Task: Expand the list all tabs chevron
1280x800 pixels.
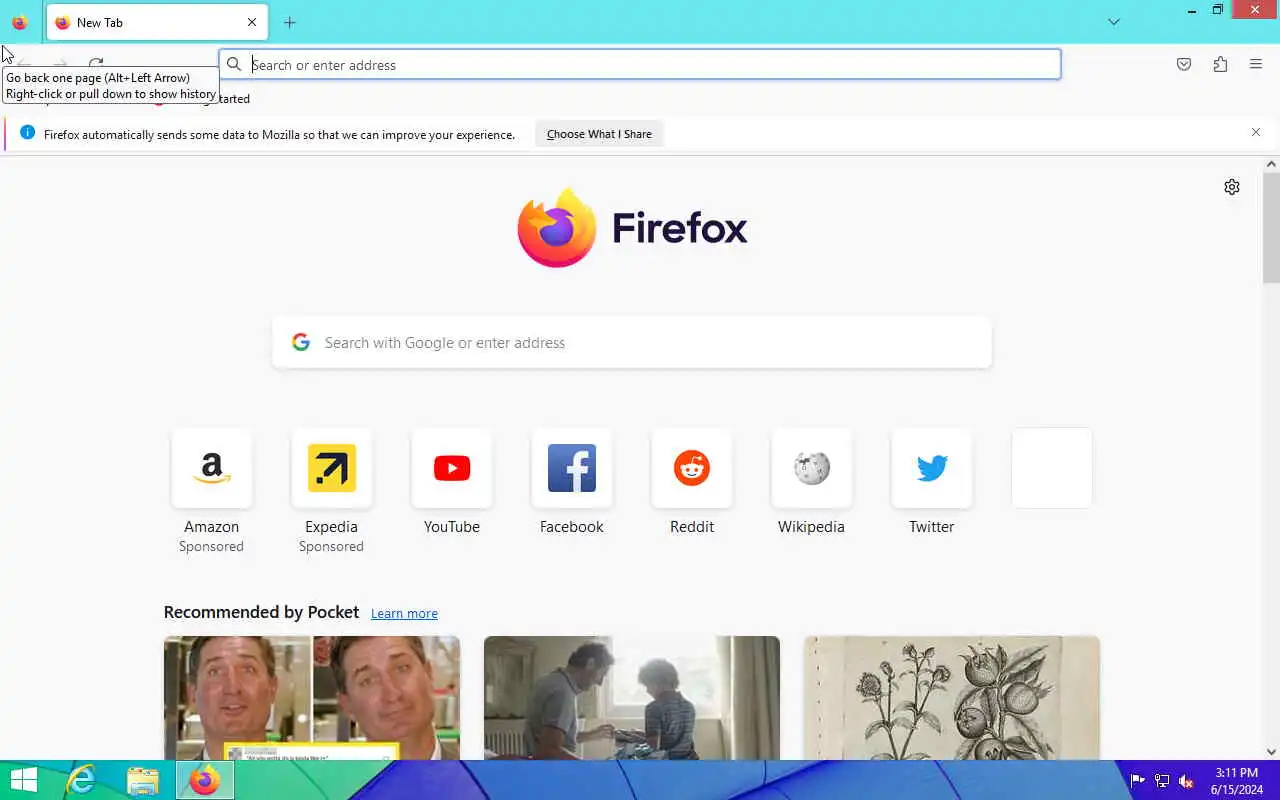Action: click(x=1114, y=22)
